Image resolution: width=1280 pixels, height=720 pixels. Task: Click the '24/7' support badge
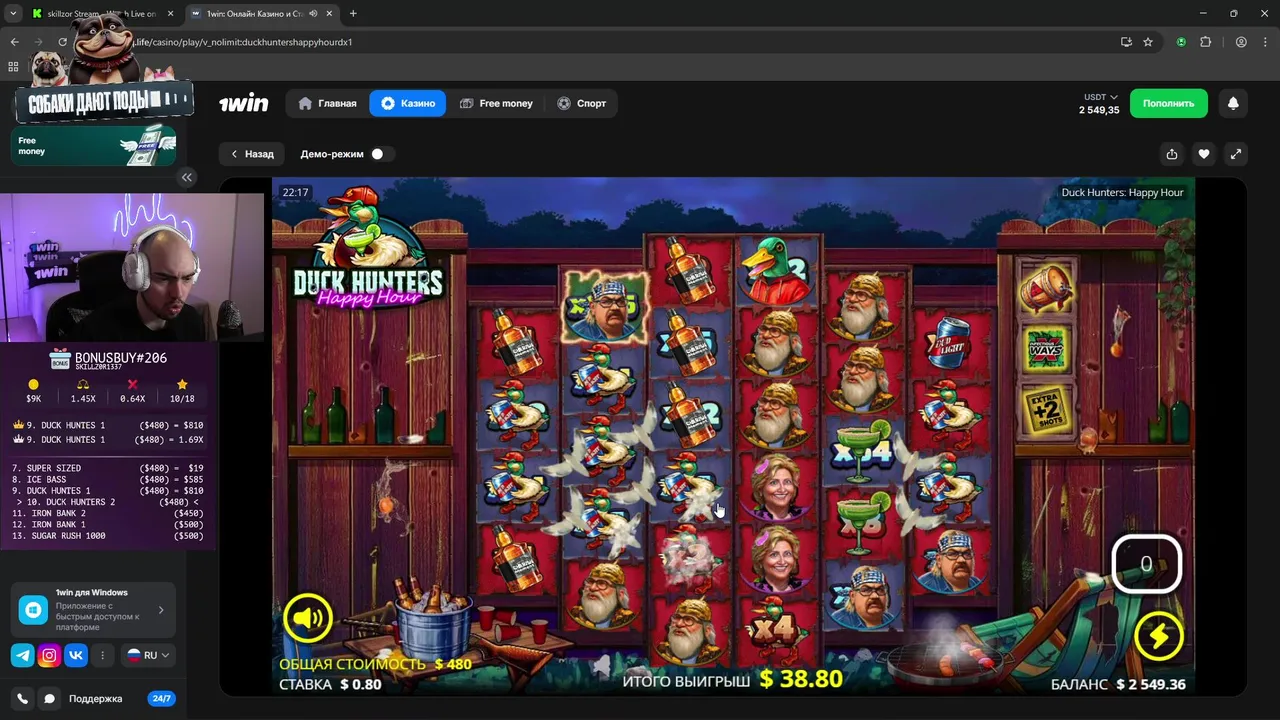160,699
